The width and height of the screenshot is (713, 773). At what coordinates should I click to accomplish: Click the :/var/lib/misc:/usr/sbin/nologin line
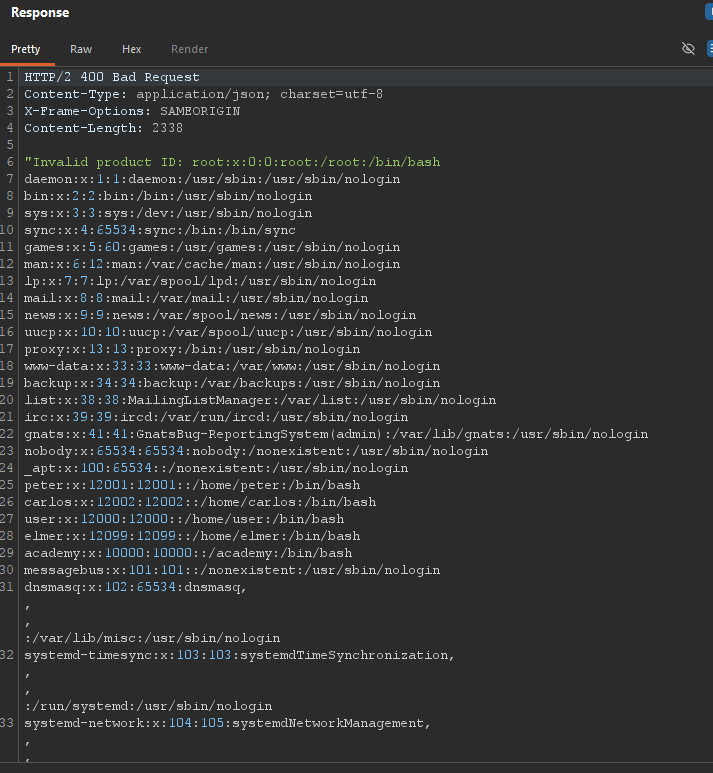click(x=152, y=638)
